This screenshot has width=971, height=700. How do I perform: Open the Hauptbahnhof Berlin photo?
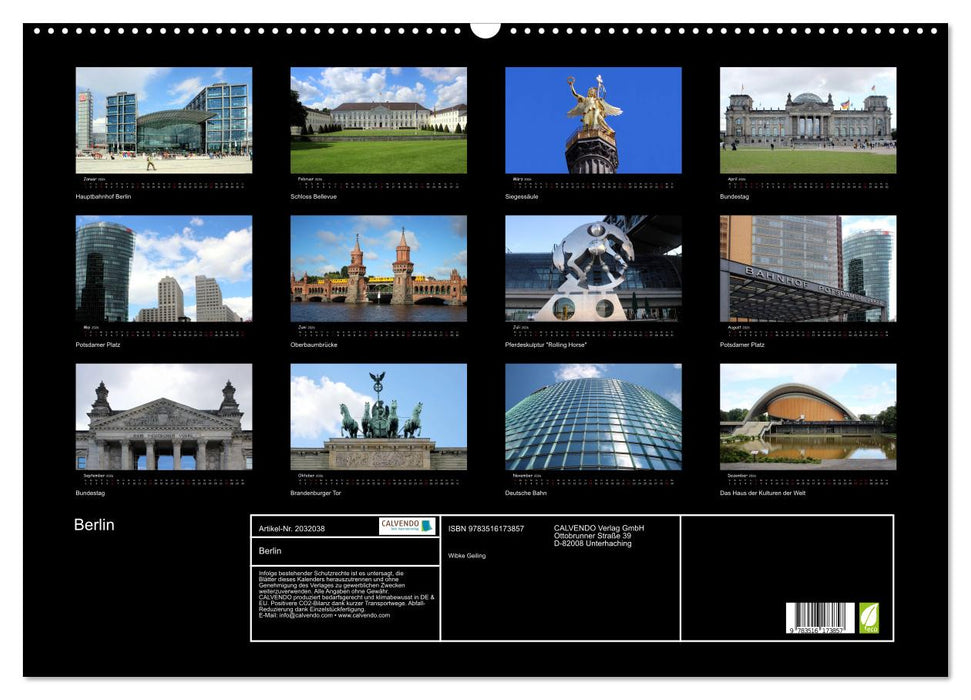tap(164, 120)
